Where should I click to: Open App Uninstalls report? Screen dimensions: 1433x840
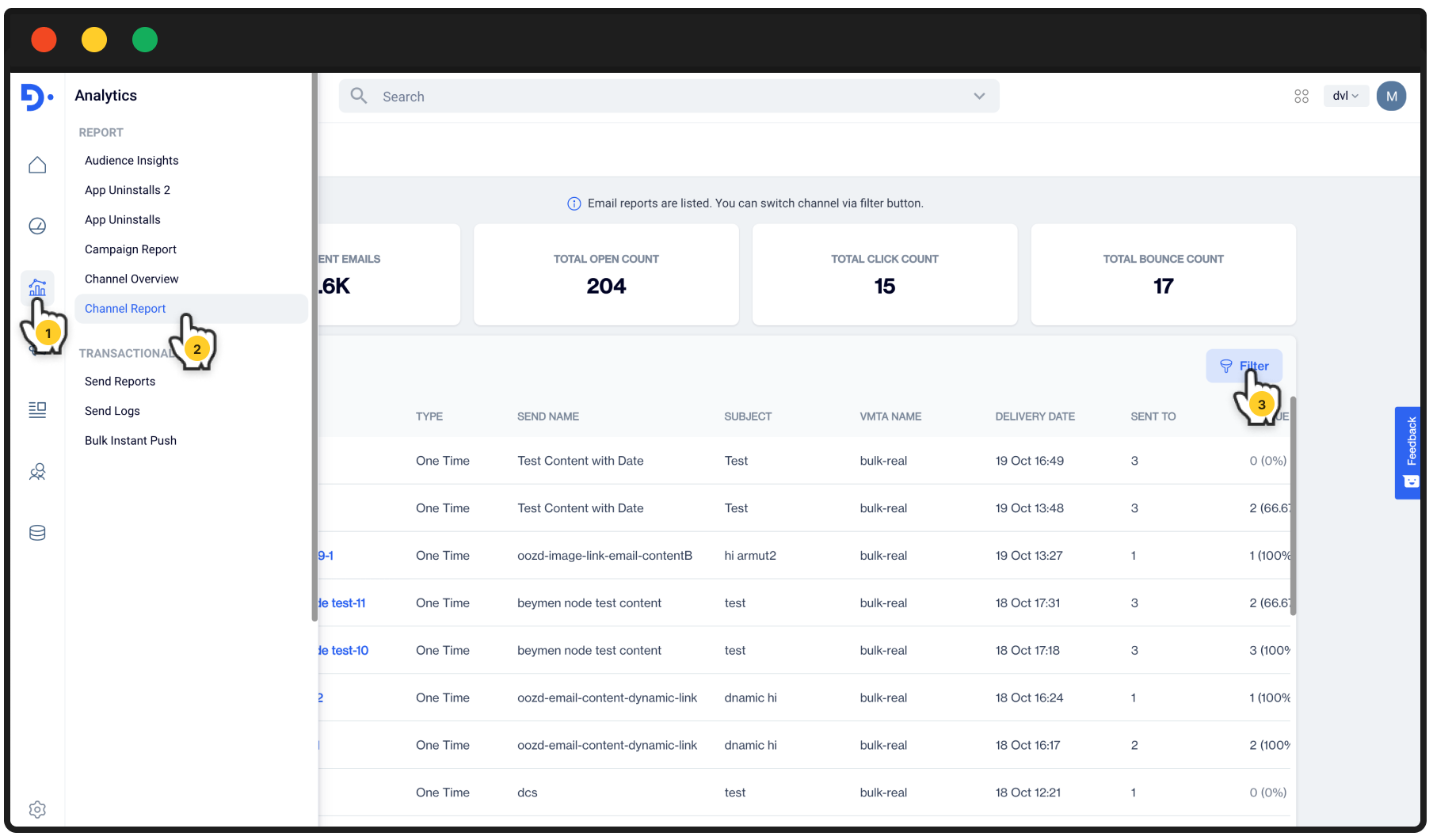point(123,219)
